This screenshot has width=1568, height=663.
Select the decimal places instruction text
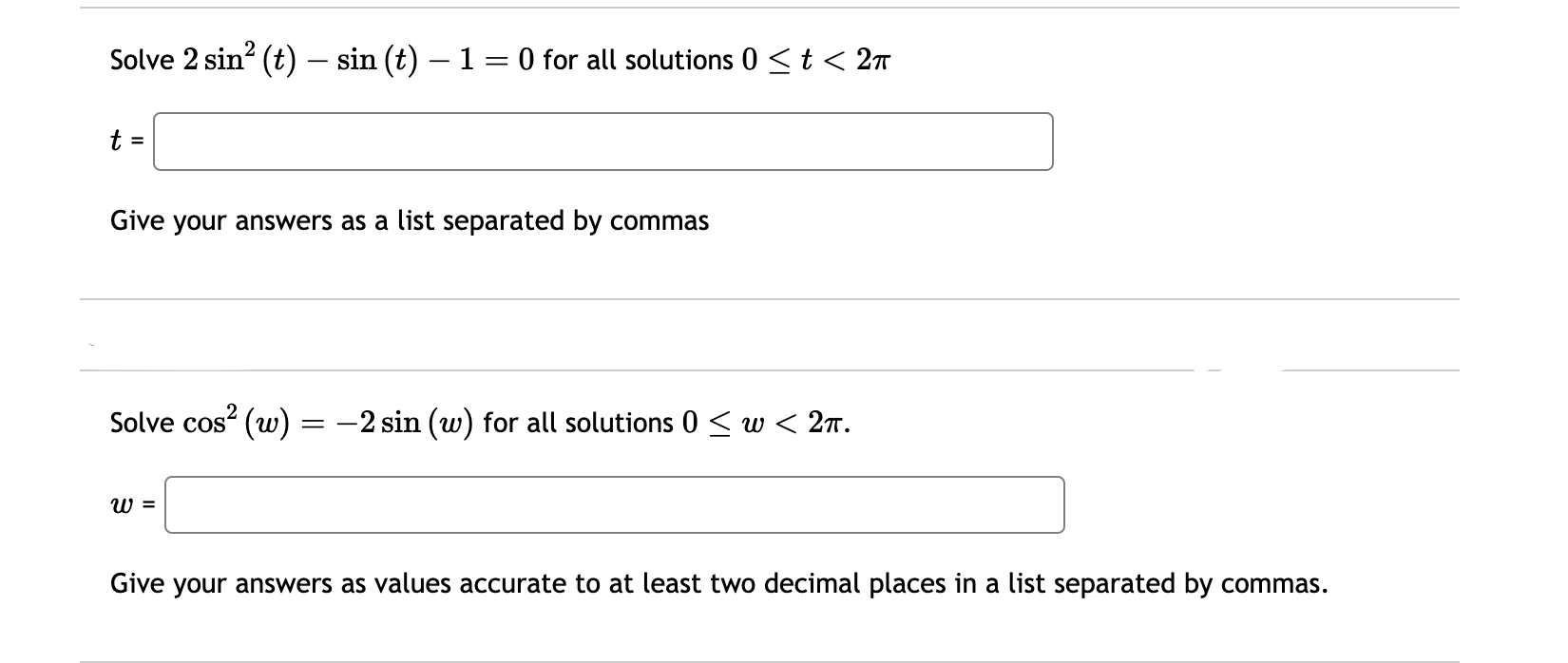pos(717,584)
